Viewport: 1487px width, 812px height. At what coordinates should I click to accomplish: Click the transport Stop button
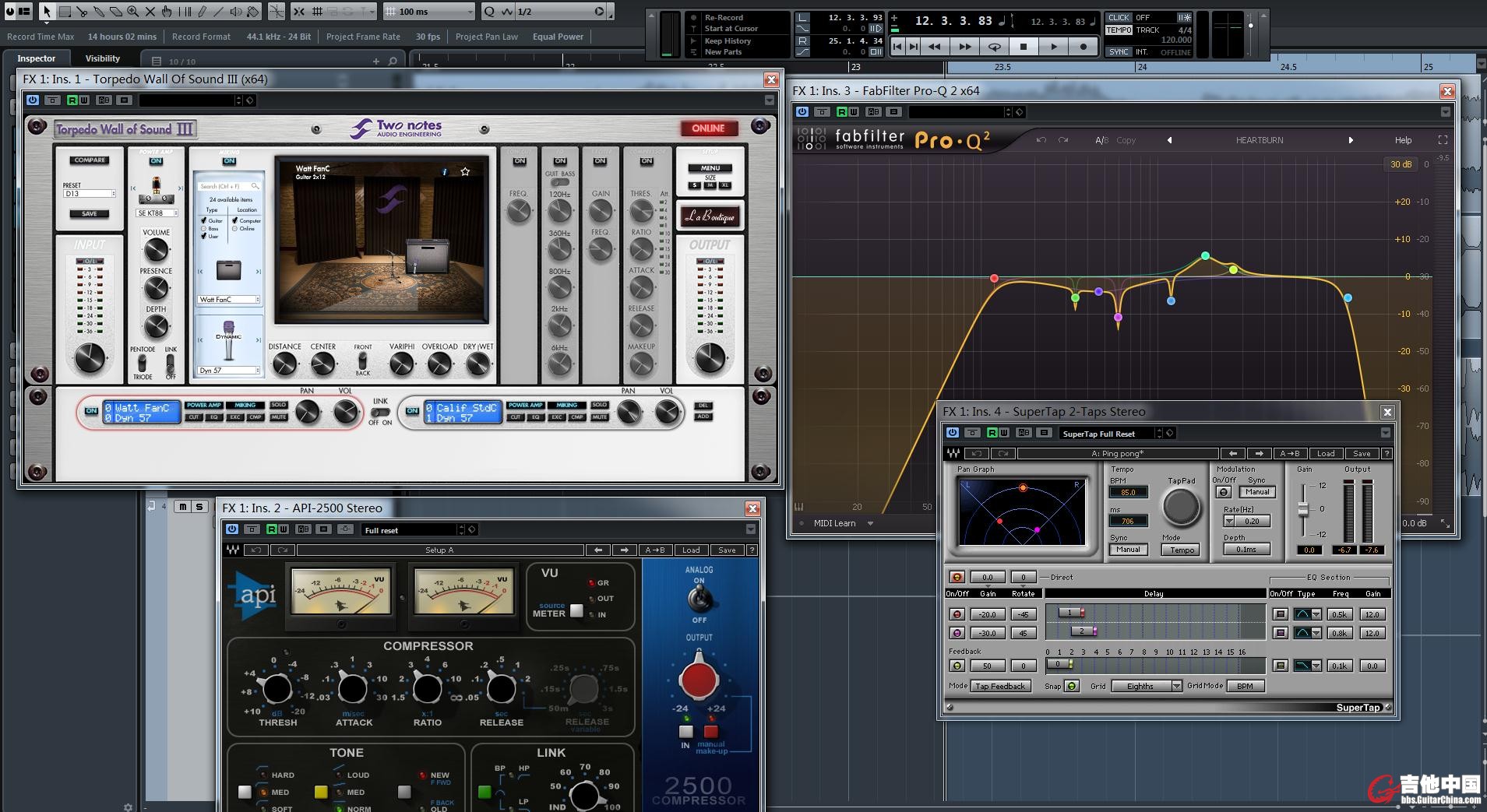(1024, 47)
